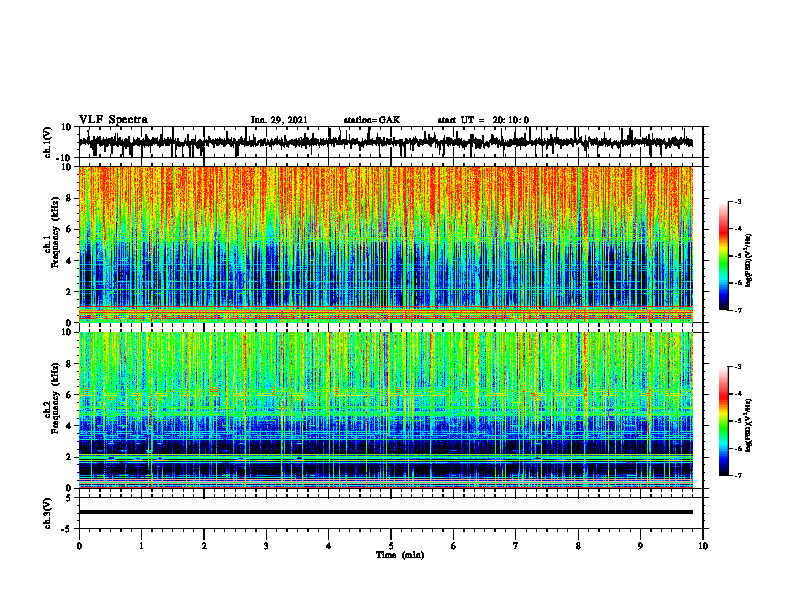Click the "VLF Spectra" plot title
Viewport: 792px width, 612px height.
point(113,119)
